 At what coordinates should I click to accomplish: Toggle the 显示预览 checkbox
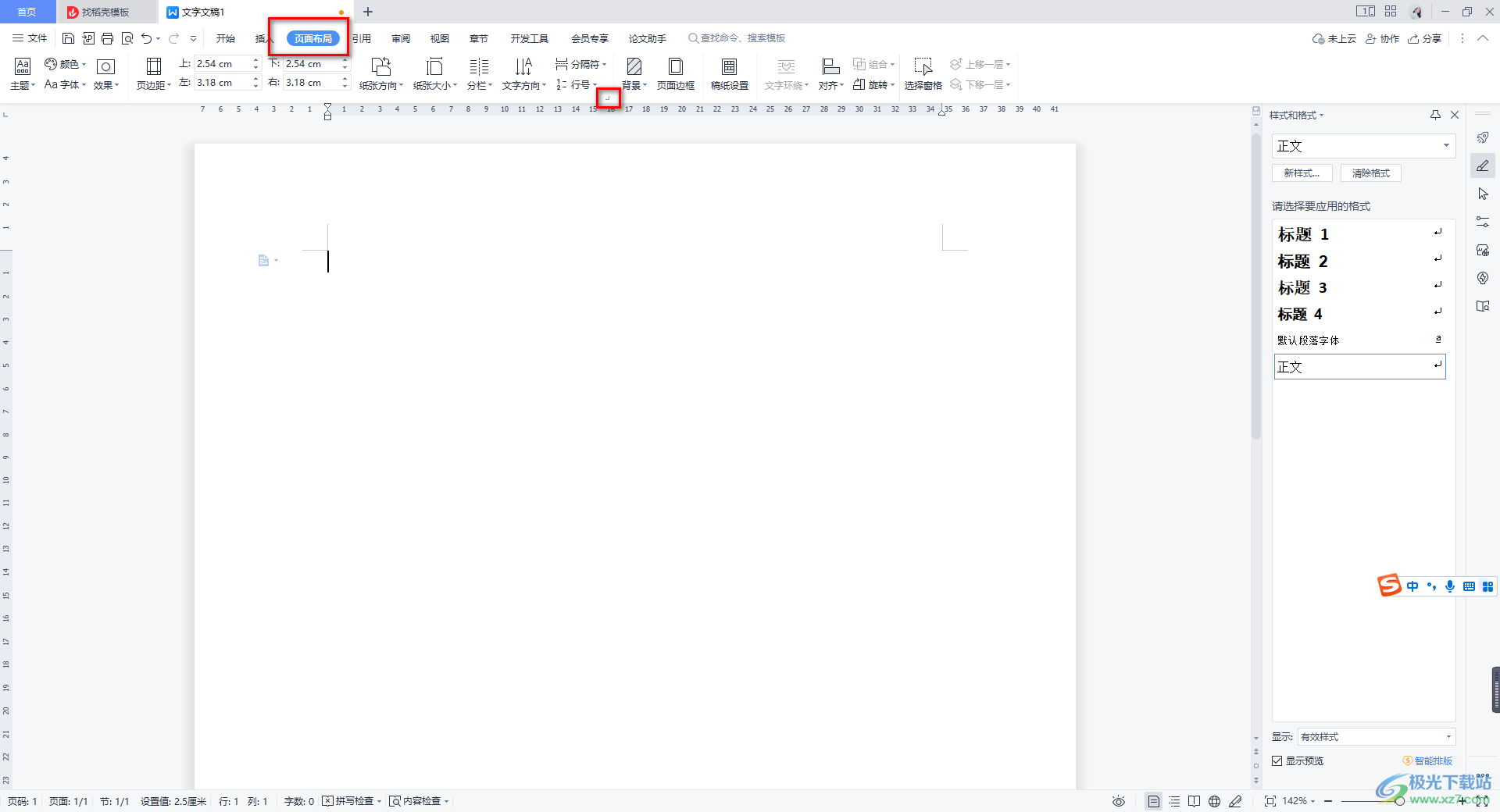(x=1277, y=760)
